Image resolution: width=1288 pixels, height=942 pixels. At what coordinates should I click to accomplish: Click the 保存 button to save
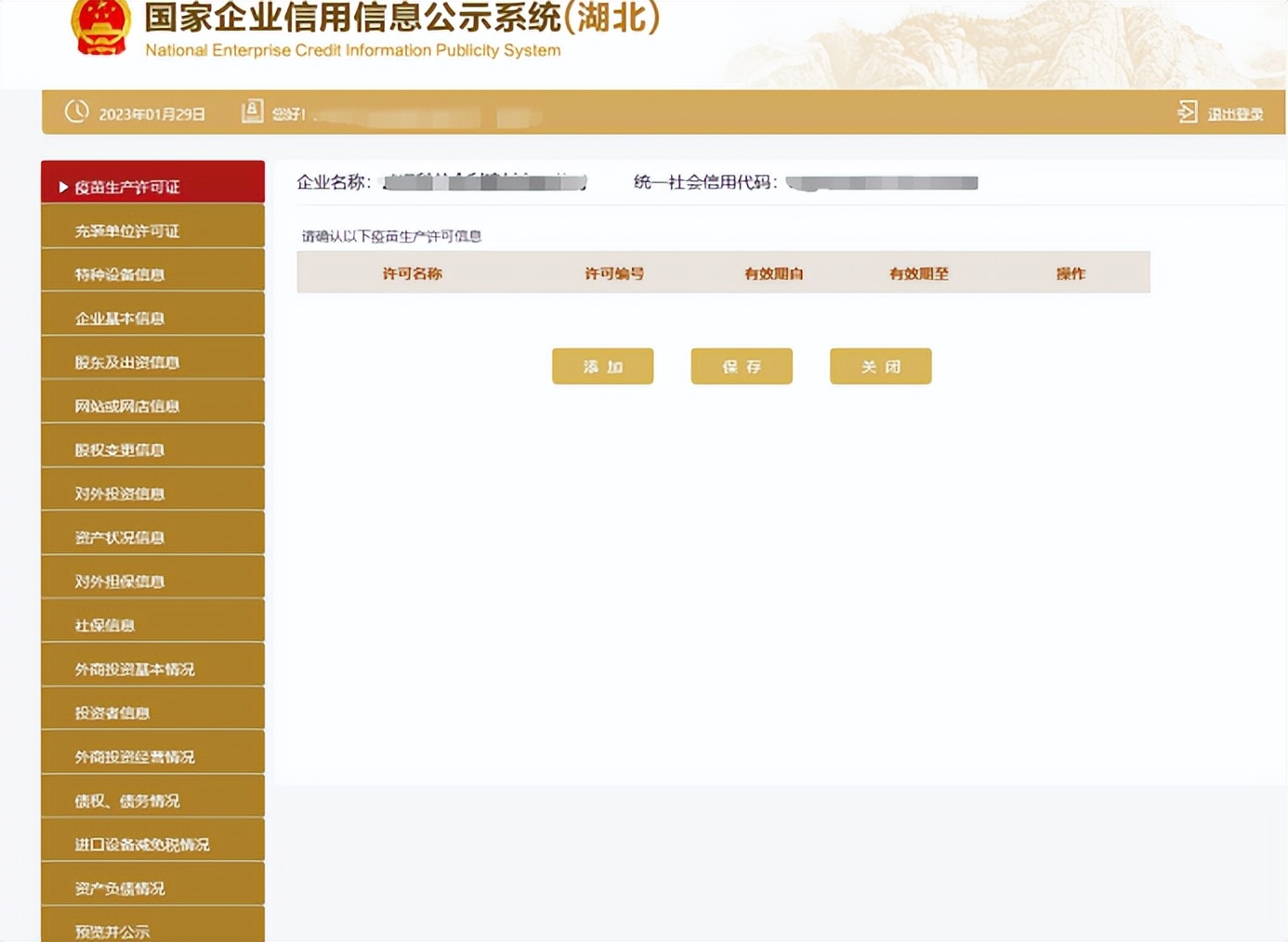click(x=741, y=366)
